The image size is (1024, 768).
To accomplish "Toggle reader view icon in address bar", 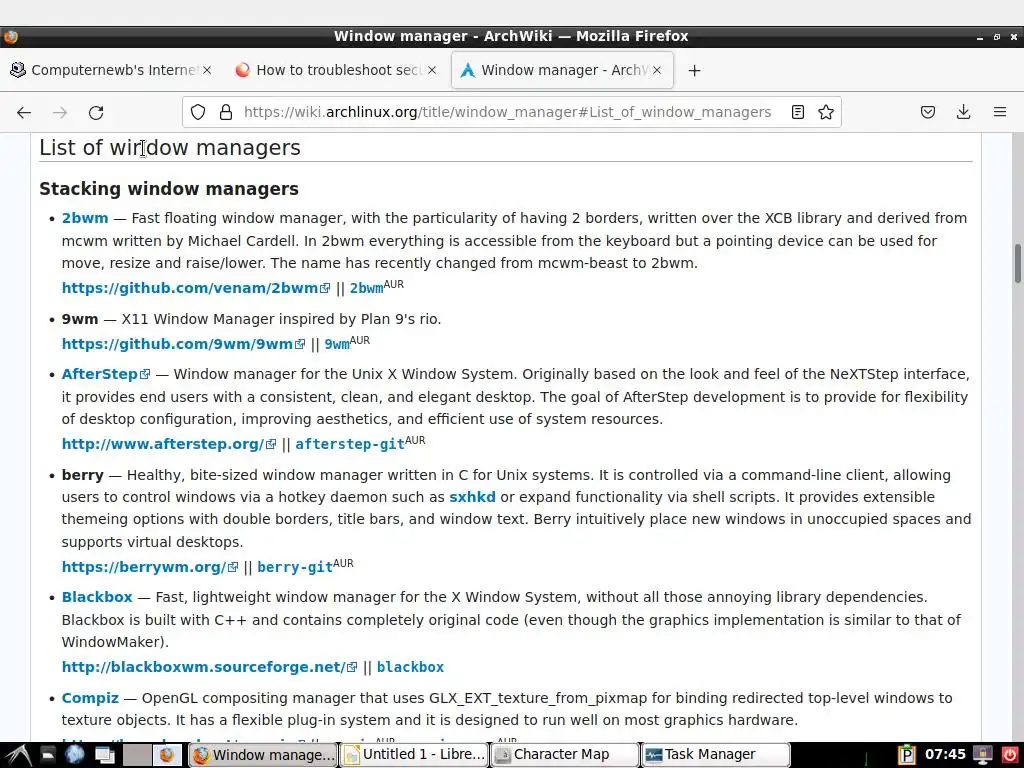I will coord(797,112).
